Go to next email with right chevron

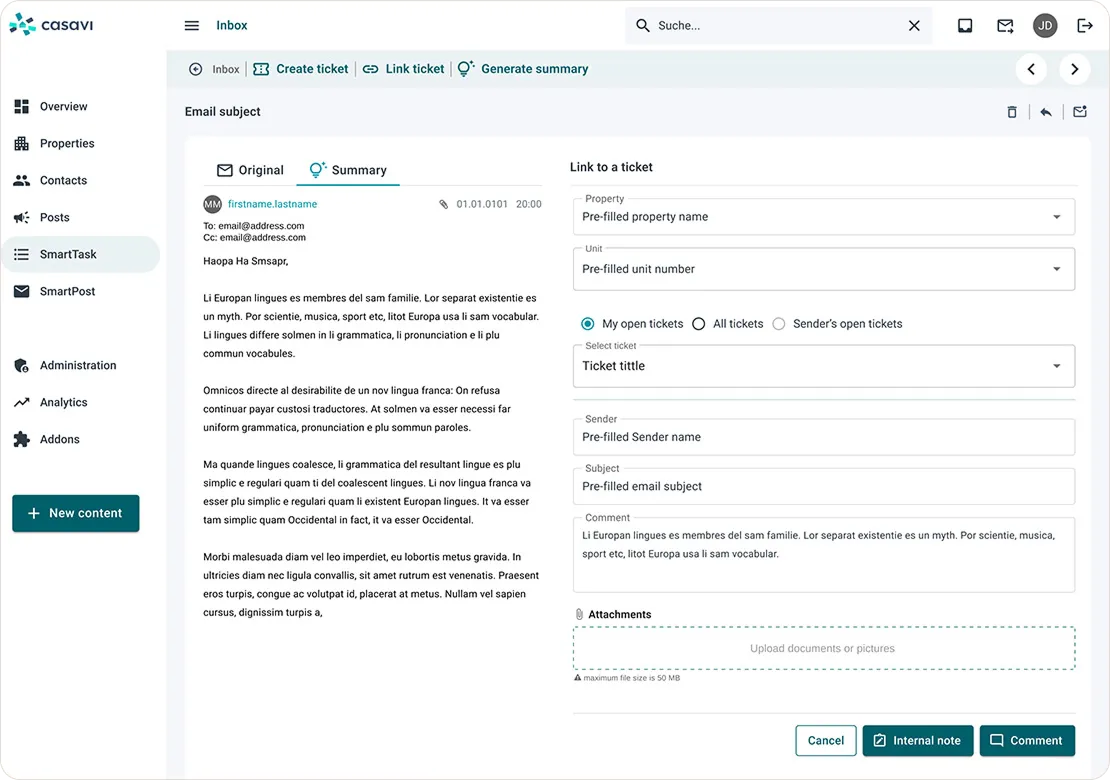pos(1075,69)
